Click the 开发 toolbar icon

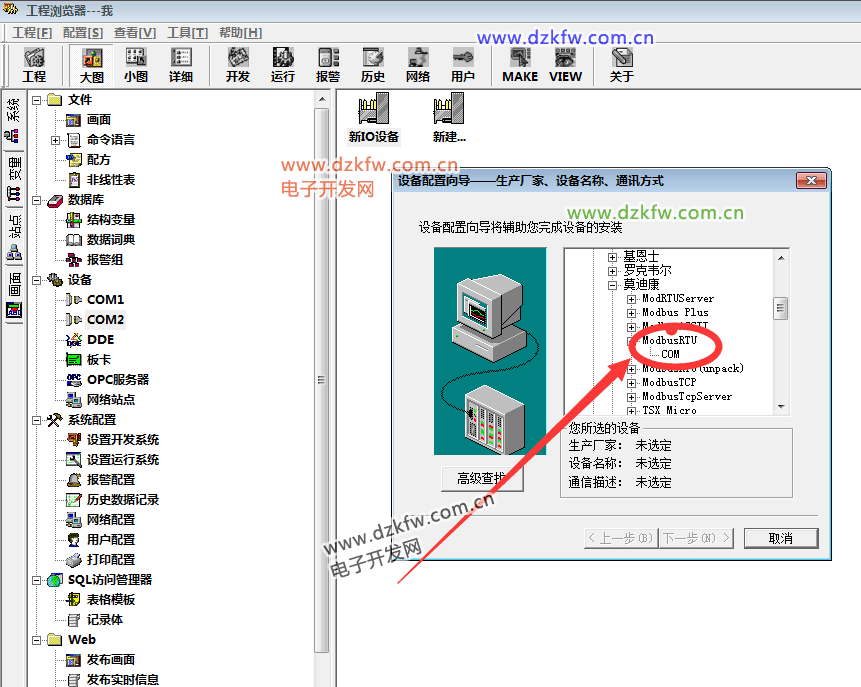(238, 65)
